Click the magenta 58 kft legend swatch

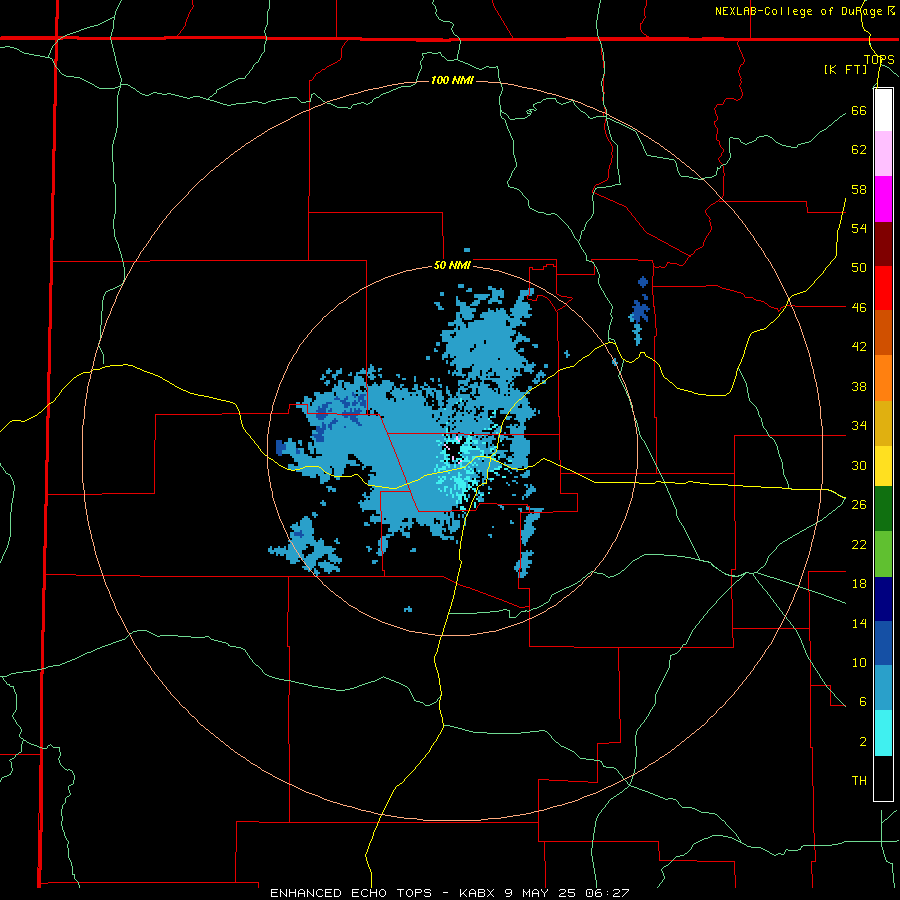click(883, 199)
